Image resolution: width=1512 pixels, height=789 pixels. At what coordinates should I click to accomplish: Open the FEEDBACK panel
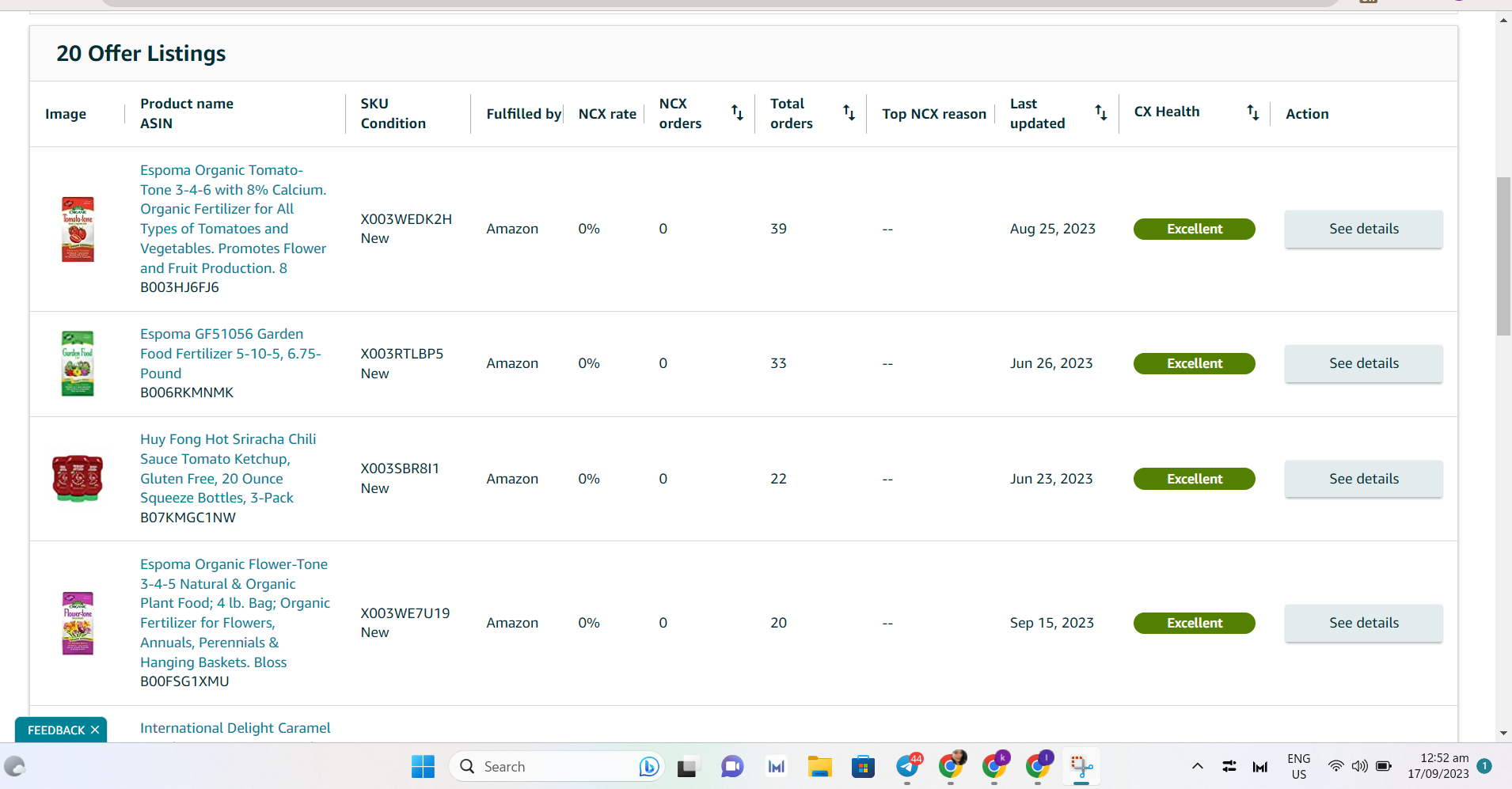click(x=56, y=730)
